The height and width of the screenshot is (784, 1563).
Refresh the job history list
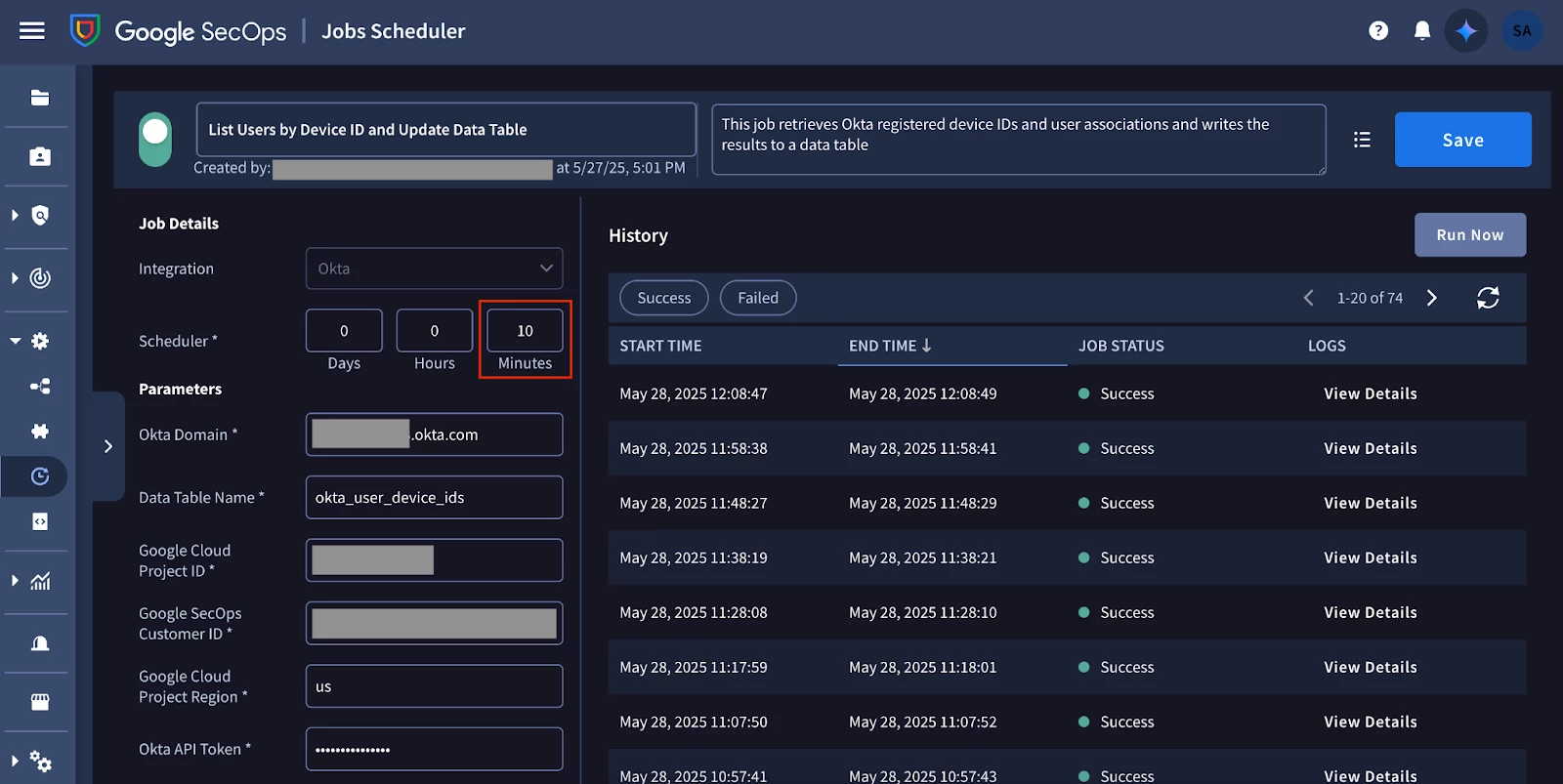coord(1488,298)
